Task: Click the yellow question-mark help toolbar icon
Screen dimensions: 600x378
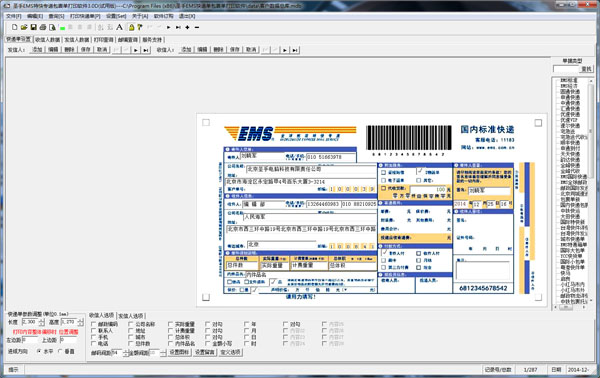Action: coord(140,27)
